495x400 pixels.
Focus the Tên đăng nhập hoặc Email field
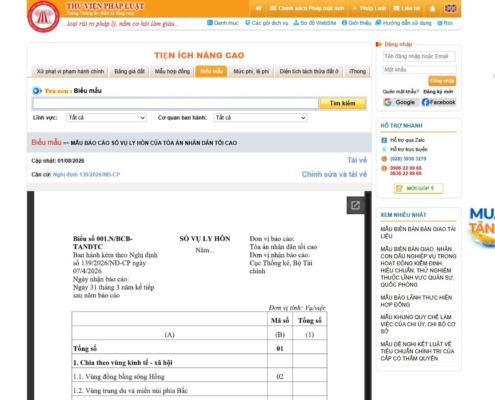coord(419,56)
